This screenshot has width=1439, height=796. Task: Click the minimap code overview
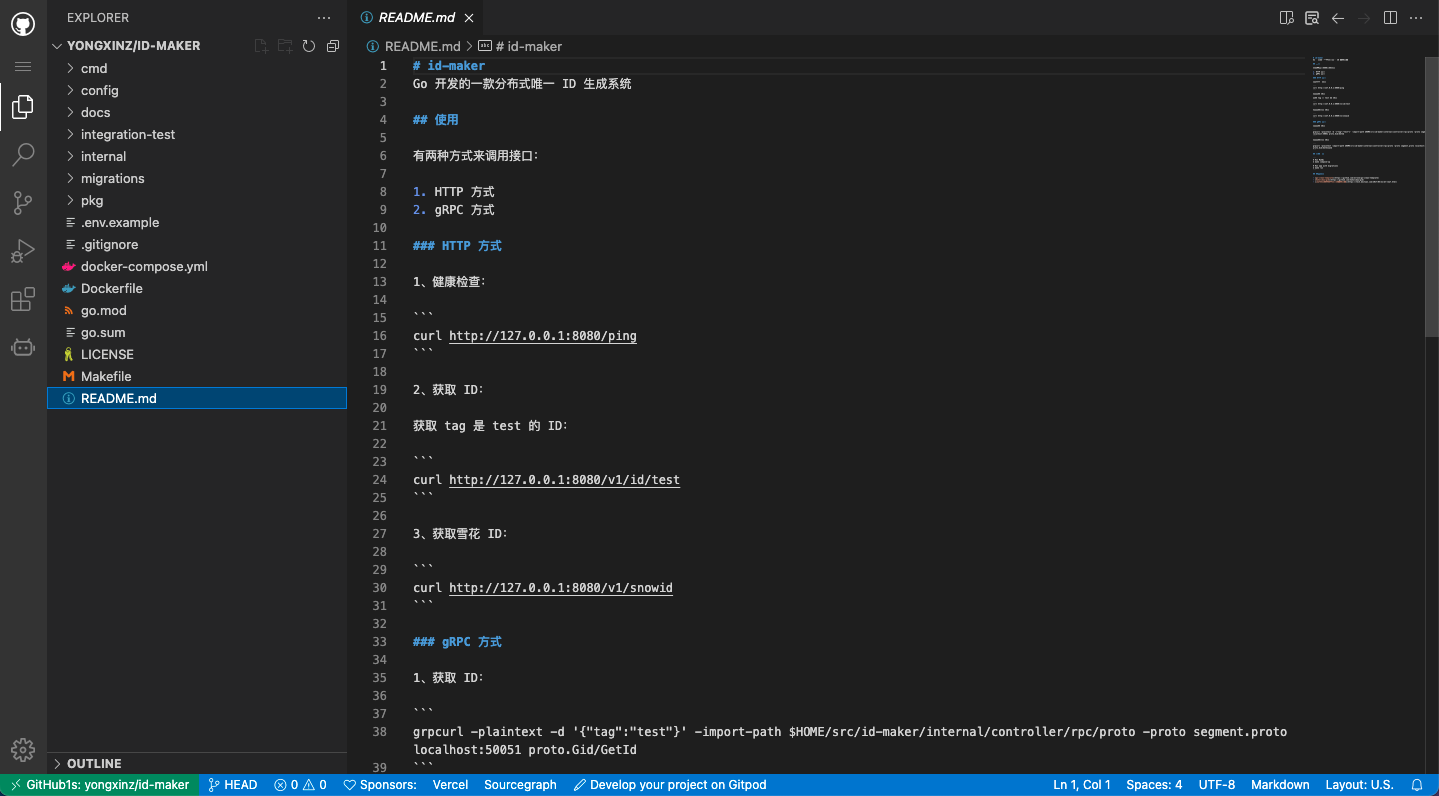coord(1367,120)
